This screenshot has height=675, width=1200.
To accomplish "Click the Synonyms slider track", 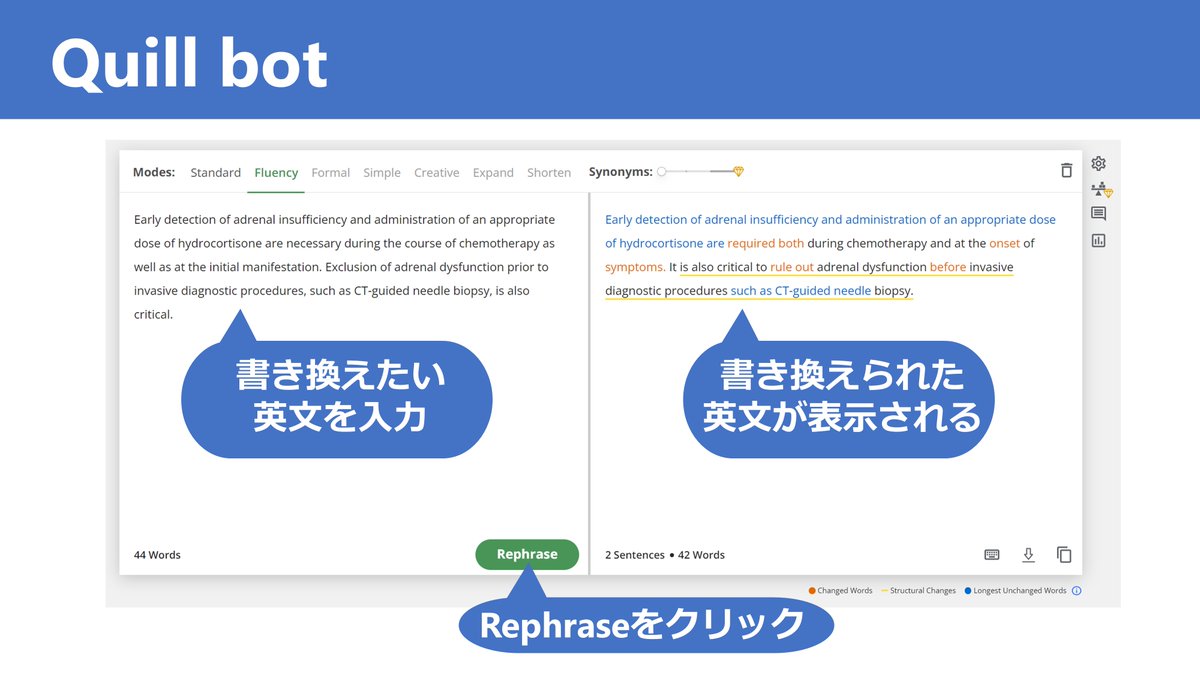I will (699, 172).
